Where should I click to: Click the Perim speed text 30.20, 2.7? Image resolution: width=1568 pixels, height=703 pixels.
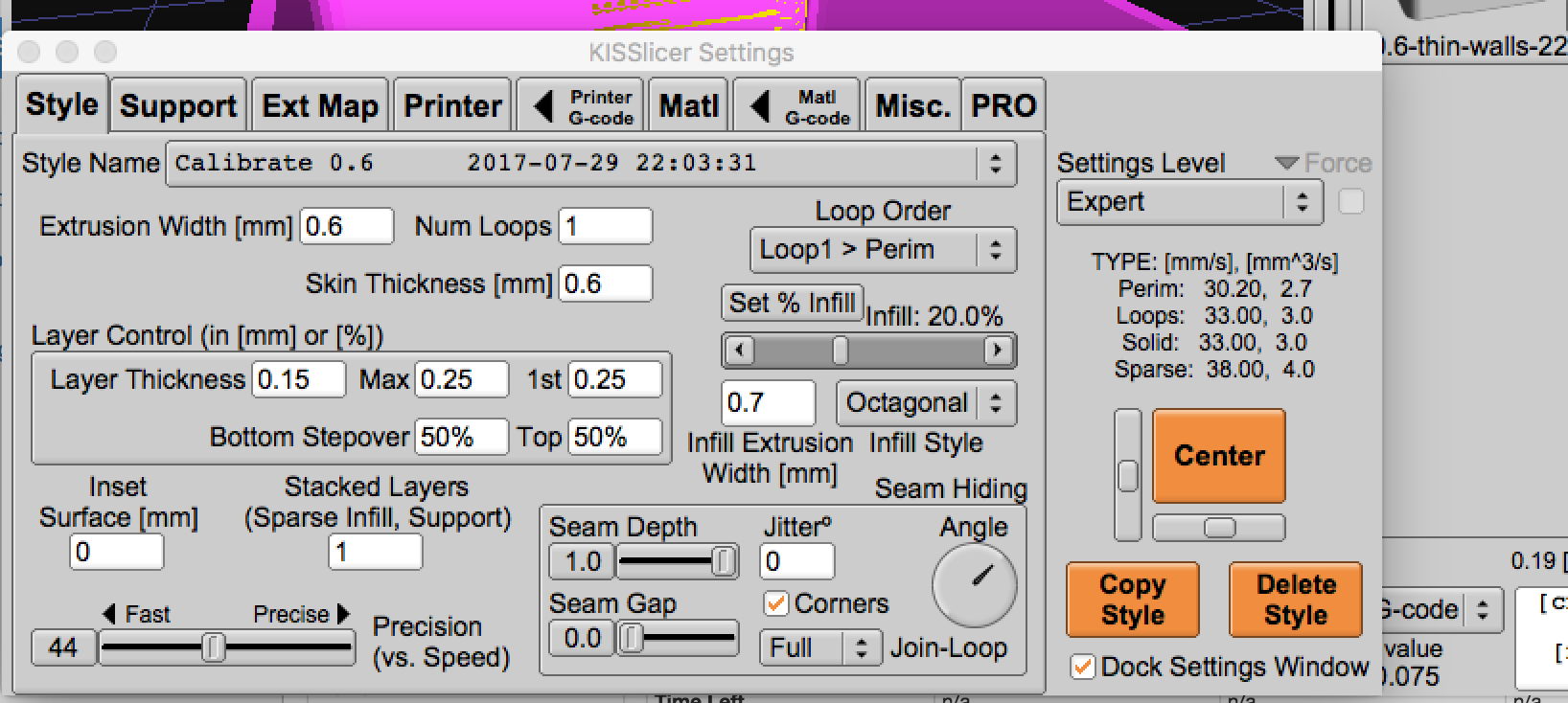pos(1258,289)
